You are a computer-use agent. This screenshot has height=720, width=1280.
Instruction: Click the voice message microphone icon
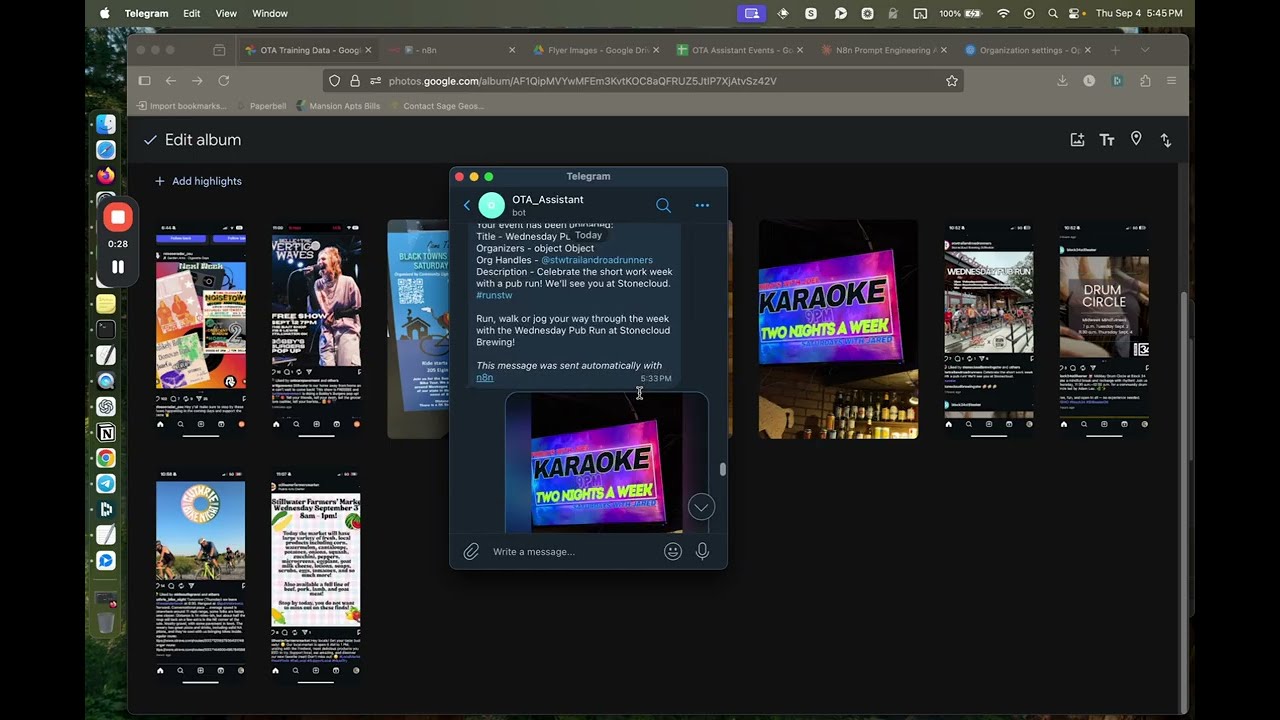pos(702,551)
